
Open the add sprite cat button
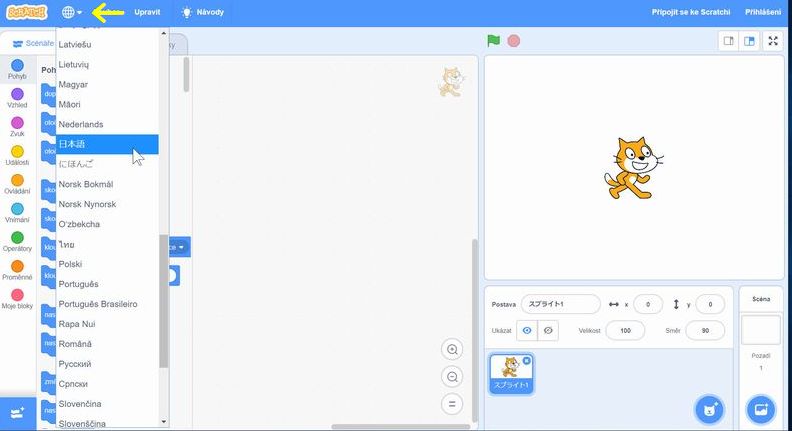(x=710, y=409)
